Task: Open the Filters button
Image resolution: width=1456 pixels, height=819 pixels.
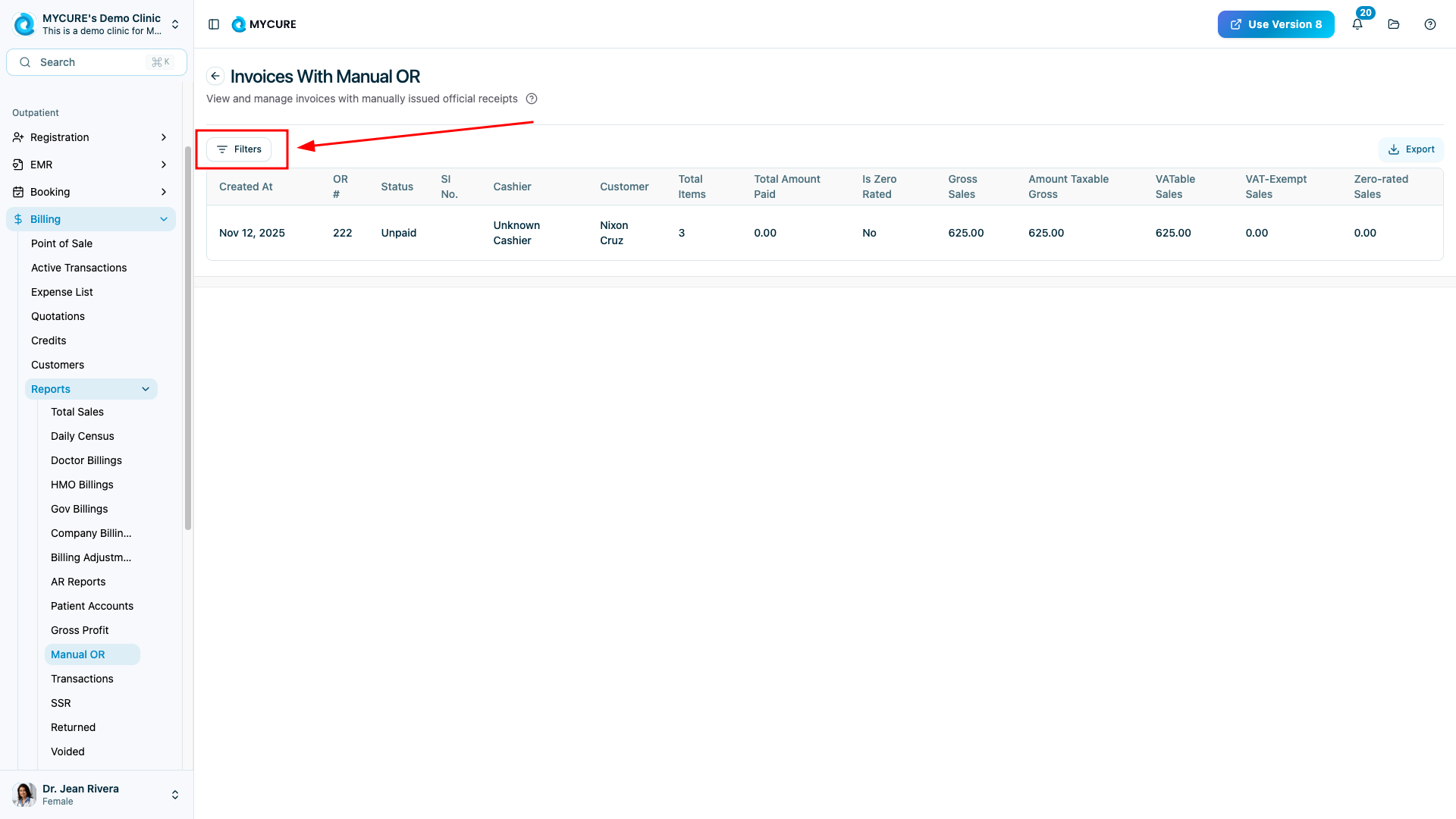Action: point(239,149)
